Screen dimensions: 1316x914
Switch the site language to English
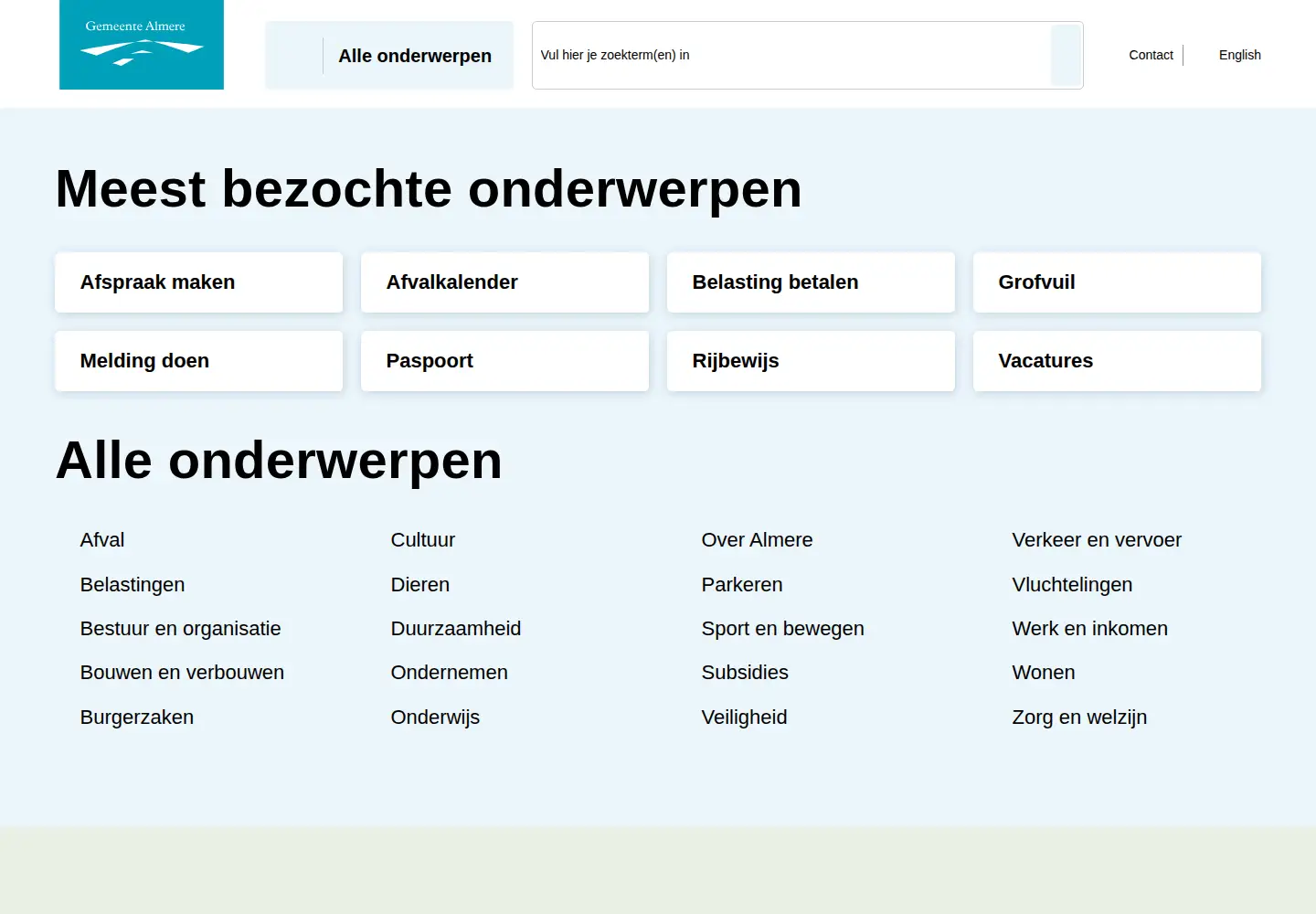(1239, 55)
